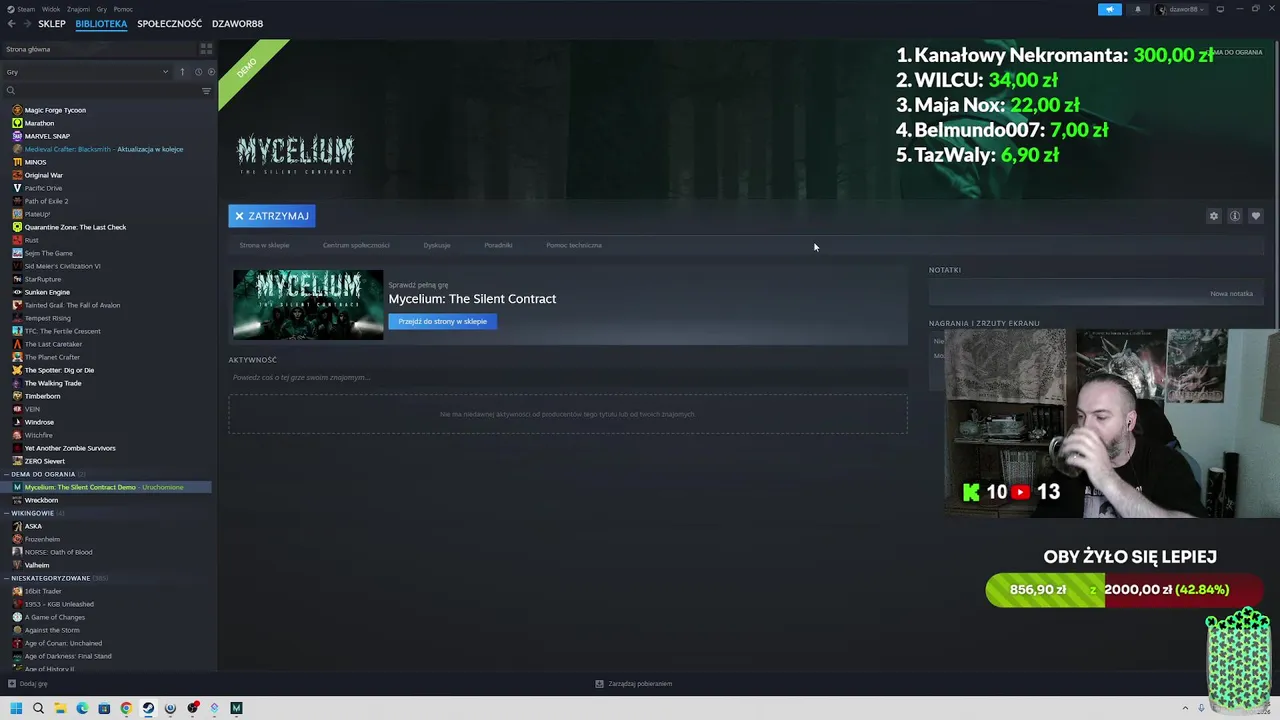Open the Centrum społeczności tab

(356, 245)
